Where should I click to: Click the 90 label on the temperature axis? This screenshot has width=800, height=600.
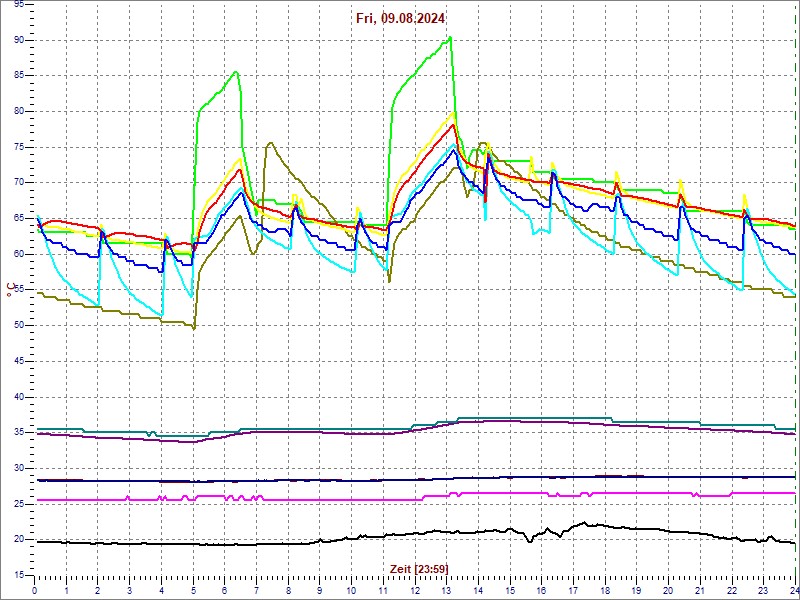(19, 40)
